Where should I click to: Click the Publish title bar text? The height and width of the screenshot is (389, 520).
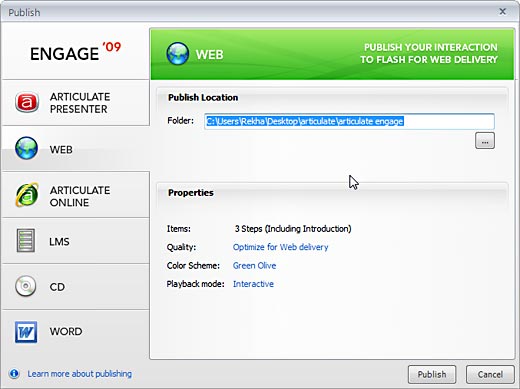pos(24,13)
